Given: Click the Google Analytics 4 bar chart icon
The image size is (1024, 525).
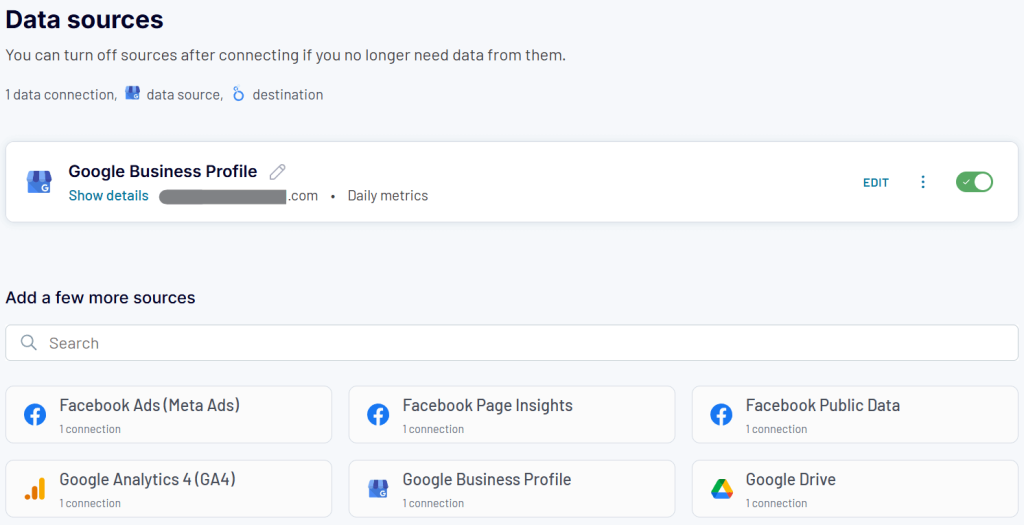Looking at the screenshot, I should 35,489.
